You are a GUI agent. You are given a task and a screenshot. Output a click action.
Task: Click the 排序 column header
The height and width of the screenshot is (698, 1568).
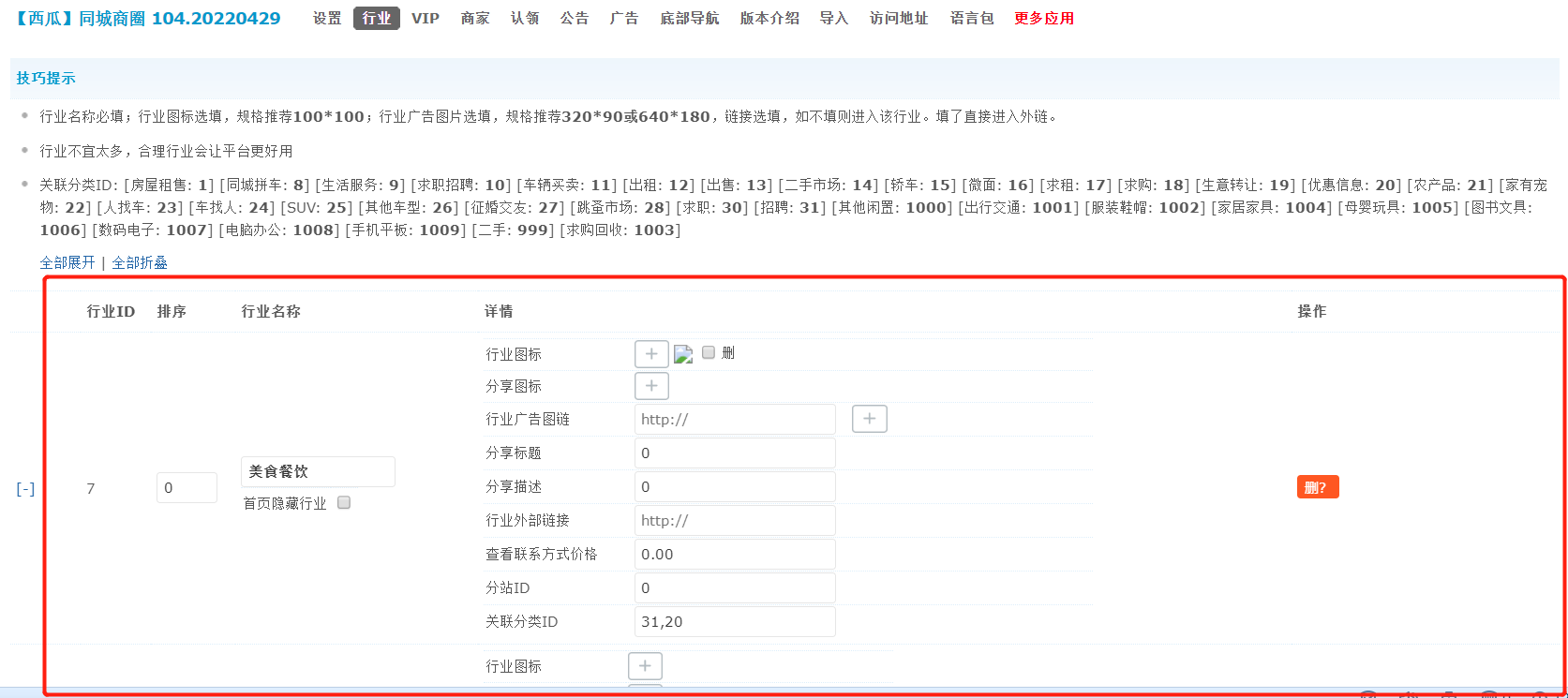tap(172, 311)
